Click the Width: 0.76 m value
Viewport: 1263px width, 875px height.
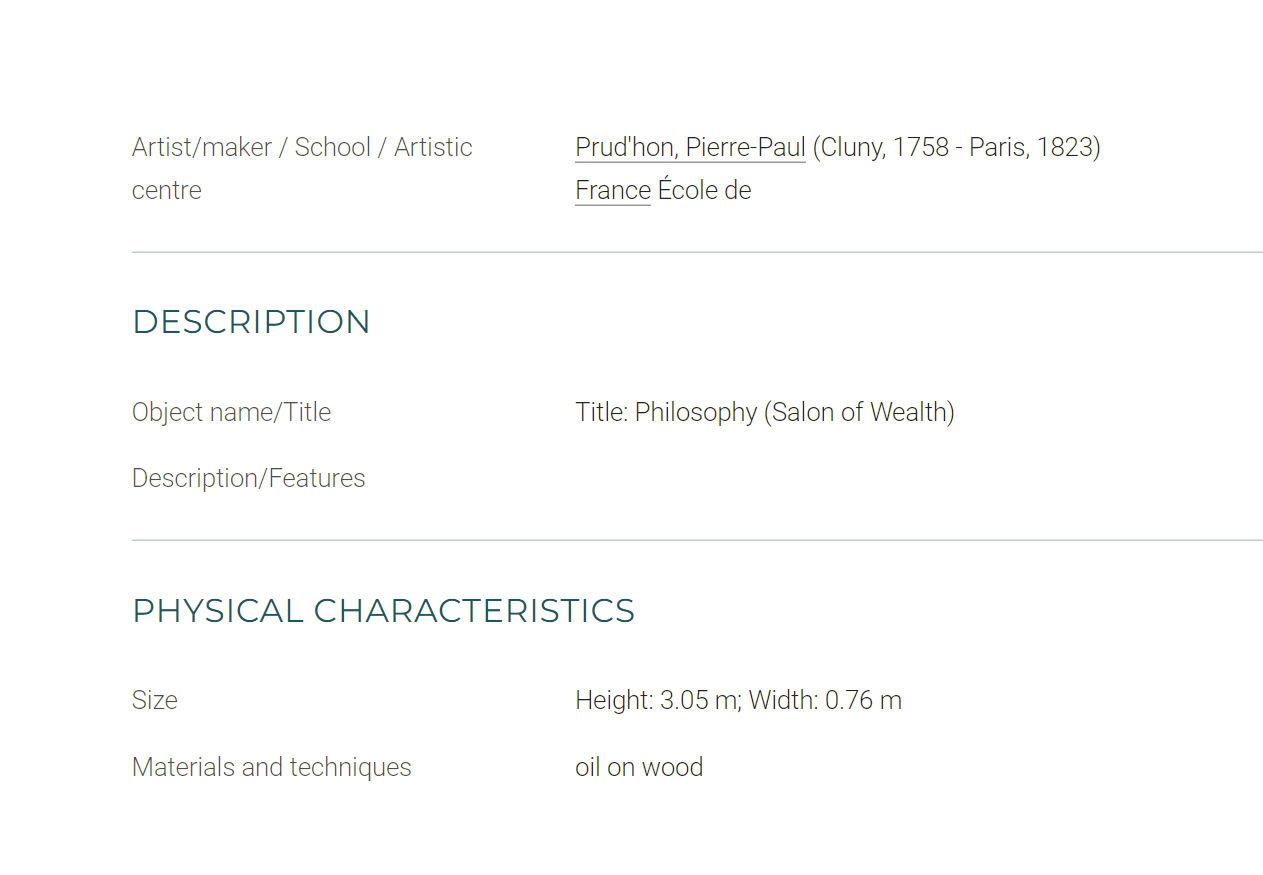pyautogui.click(x=825, y=700)
